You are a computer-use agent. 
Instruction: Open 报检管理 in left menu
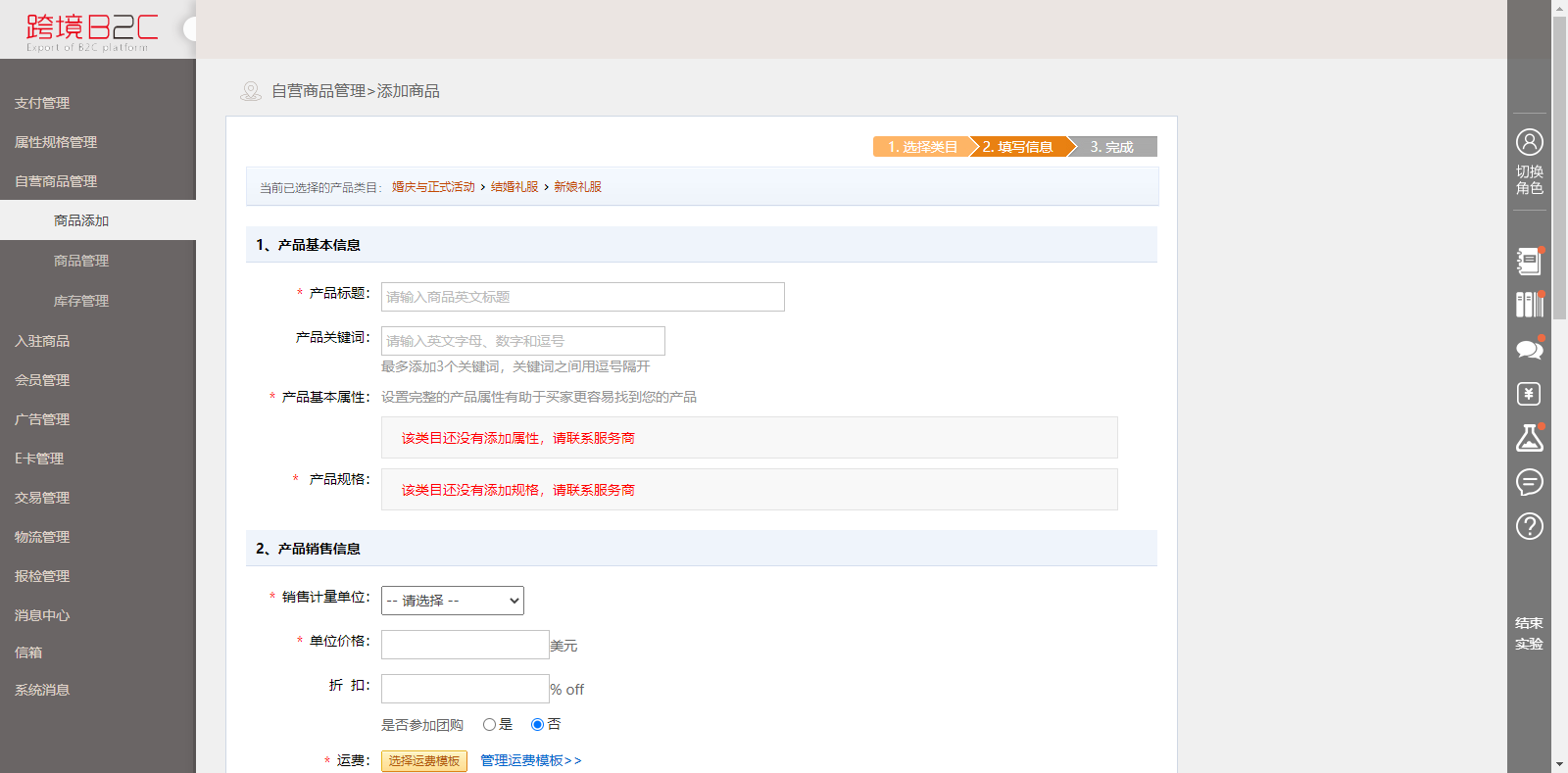pyautogui.click(x=42, y=576)
